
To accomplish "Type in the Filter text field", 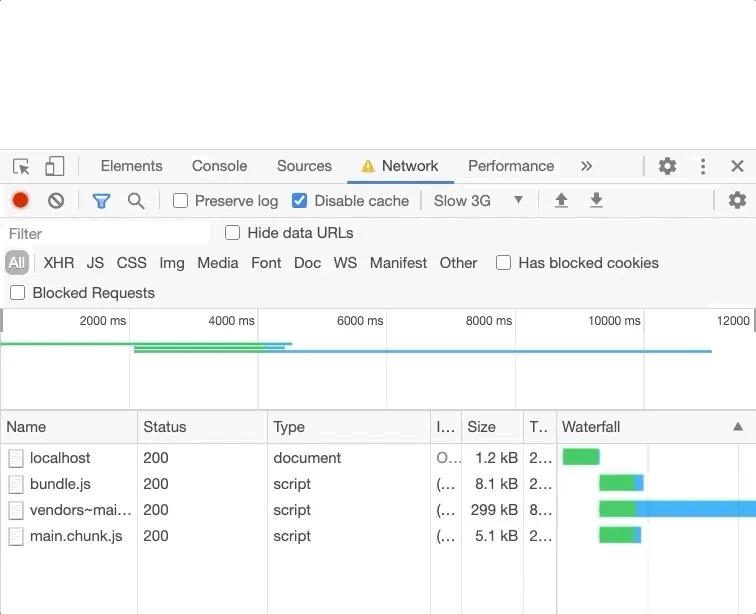I will point(105,234).
